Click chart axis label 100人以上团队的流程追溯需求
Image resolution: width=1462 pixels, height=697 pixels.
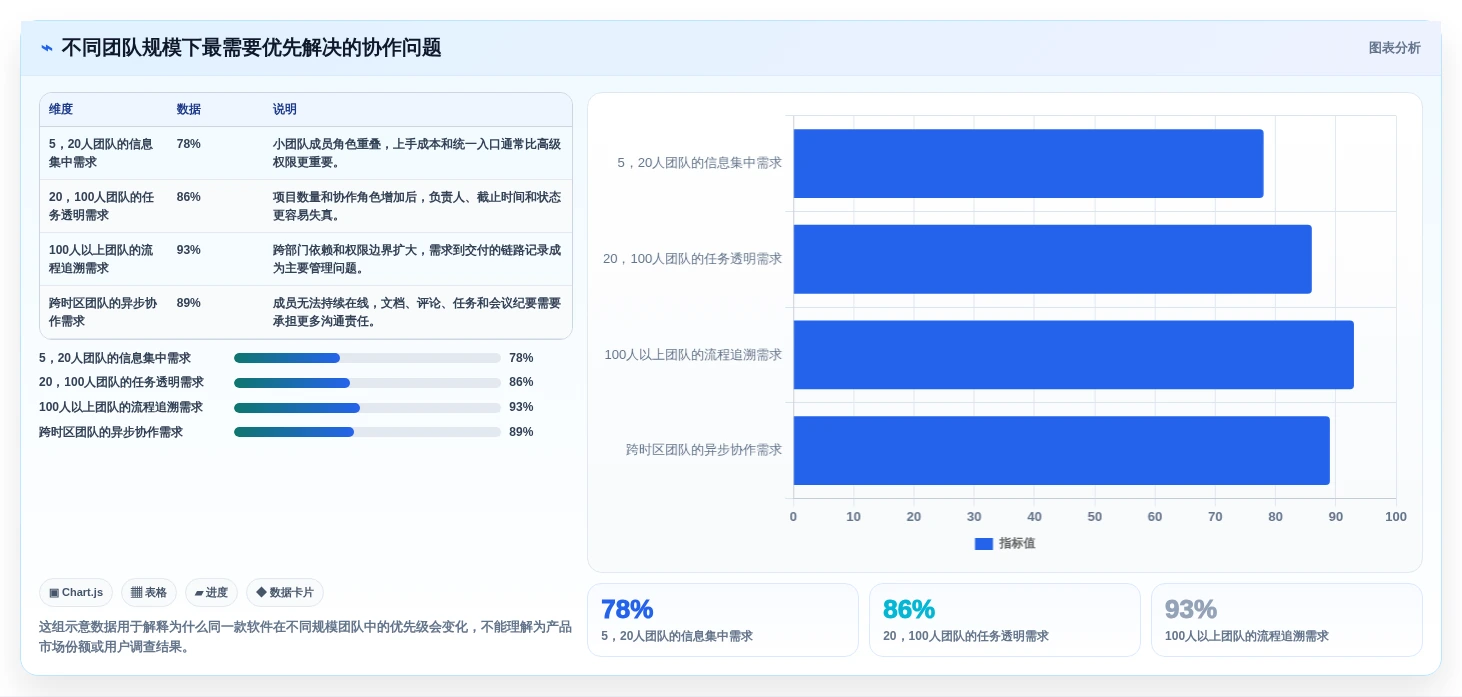pos(693,355)
